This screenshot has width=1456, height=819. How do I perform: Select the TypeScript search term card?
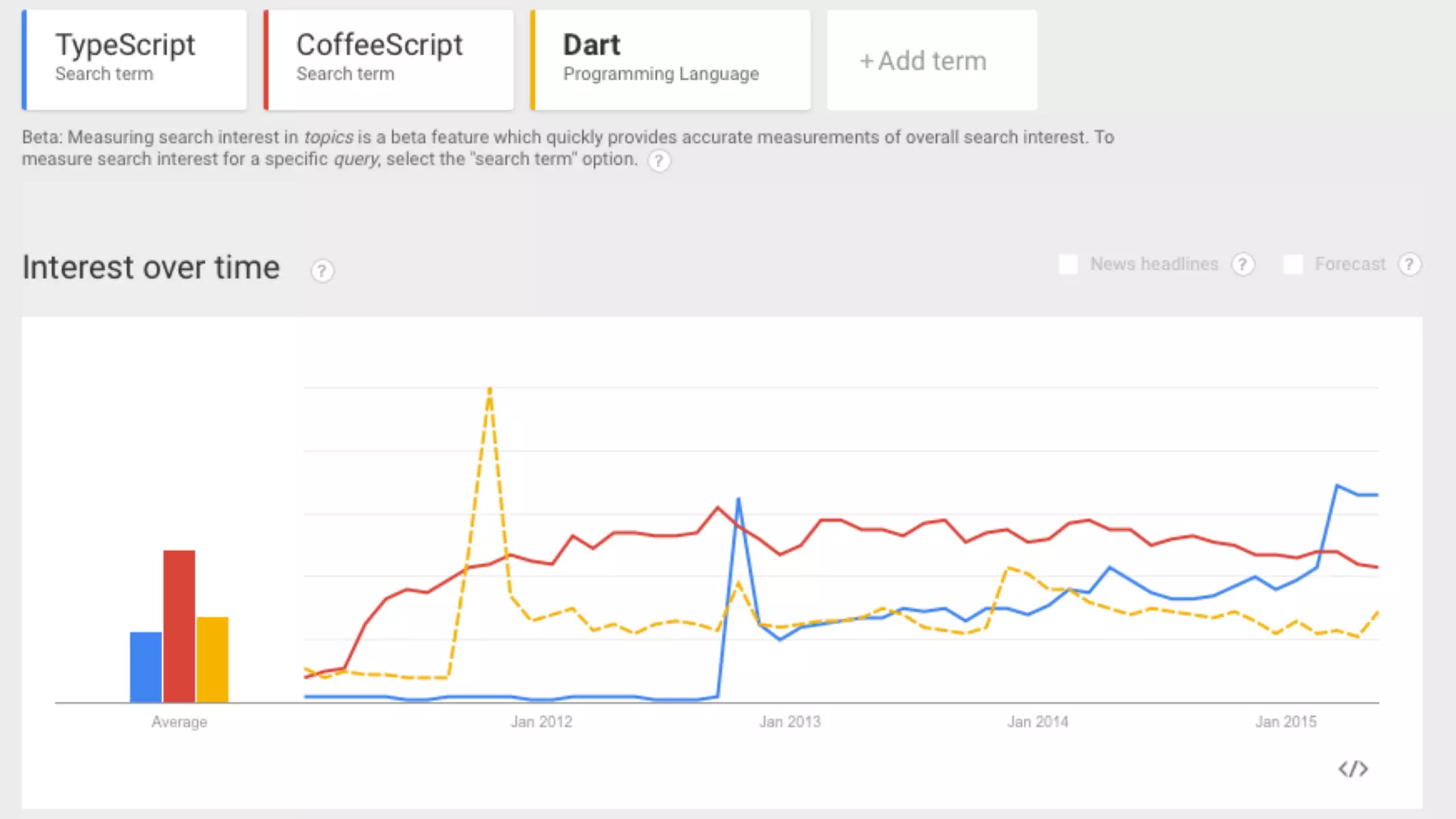134,60
